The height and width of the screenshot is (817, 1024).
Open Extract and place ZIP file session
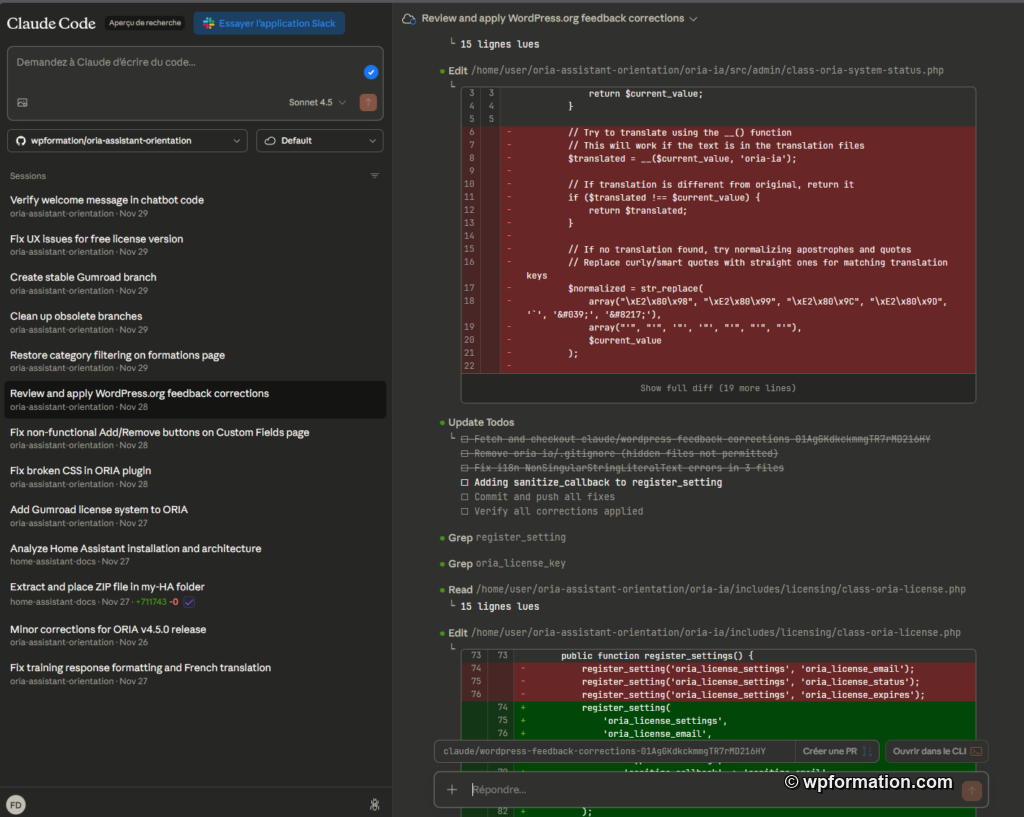195,594
